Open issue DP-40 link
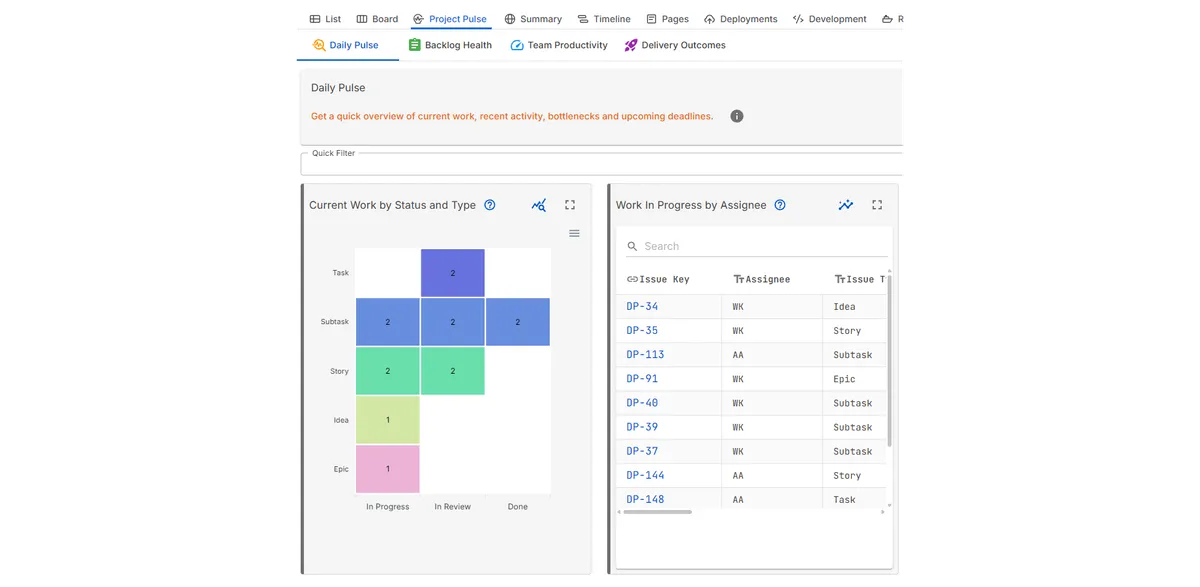 642,403
